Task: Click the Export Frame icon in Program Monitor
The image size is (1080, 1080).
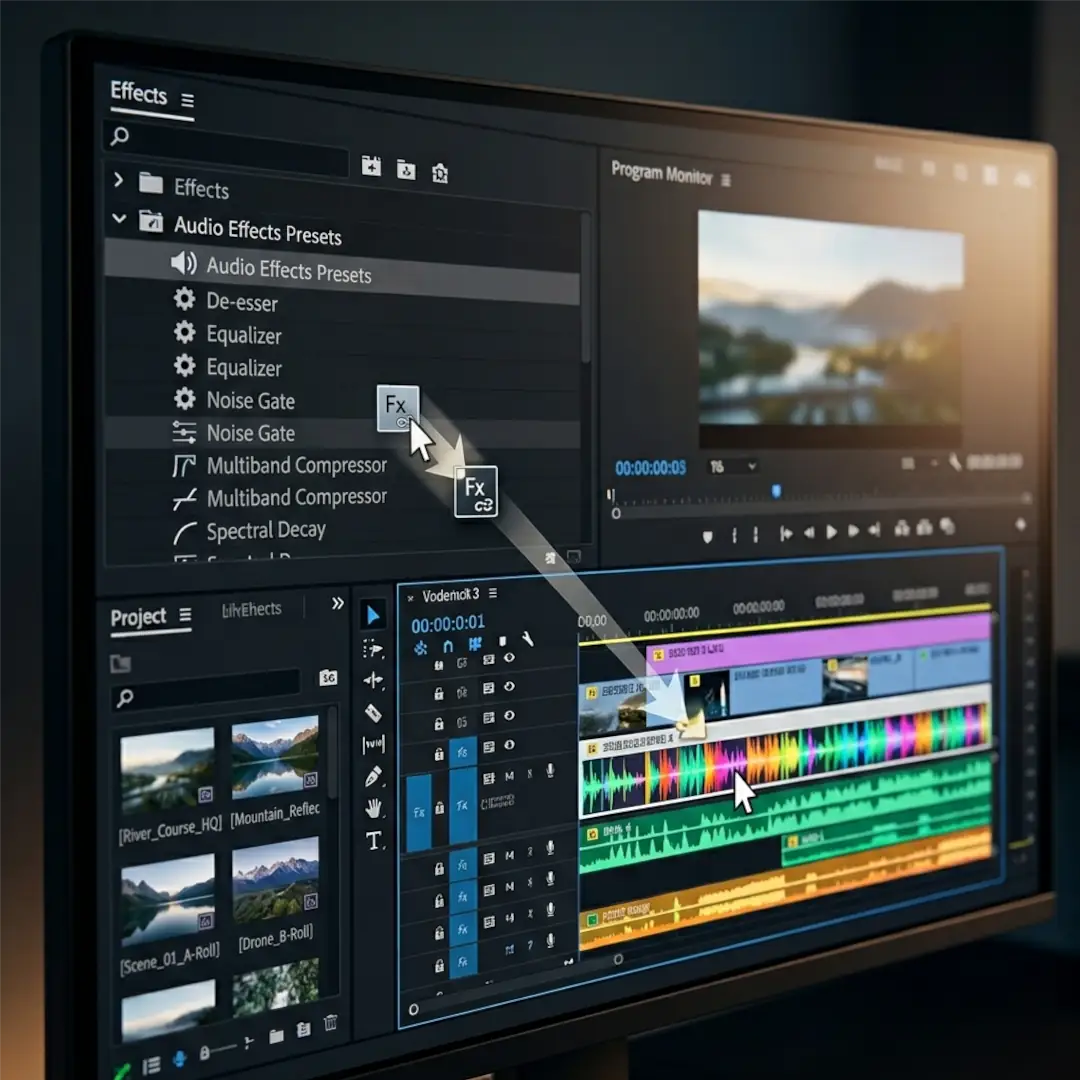Action: point(948,526)
